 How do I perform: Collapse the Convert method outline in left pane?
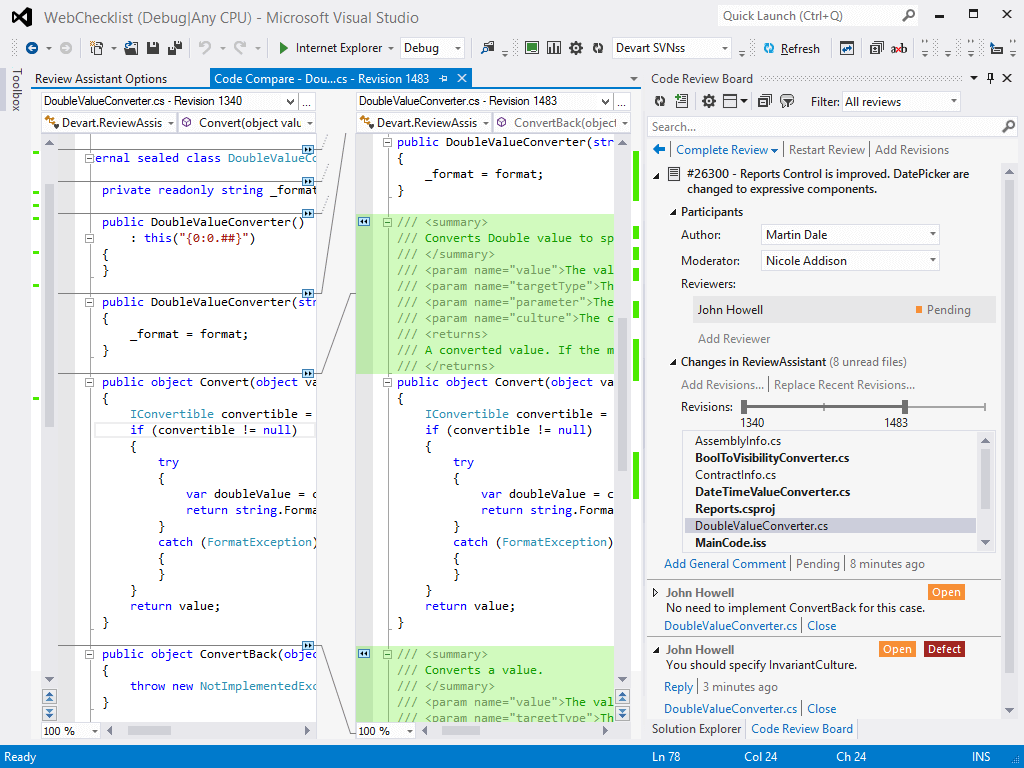pyautogui.click(x=89, y=382)
